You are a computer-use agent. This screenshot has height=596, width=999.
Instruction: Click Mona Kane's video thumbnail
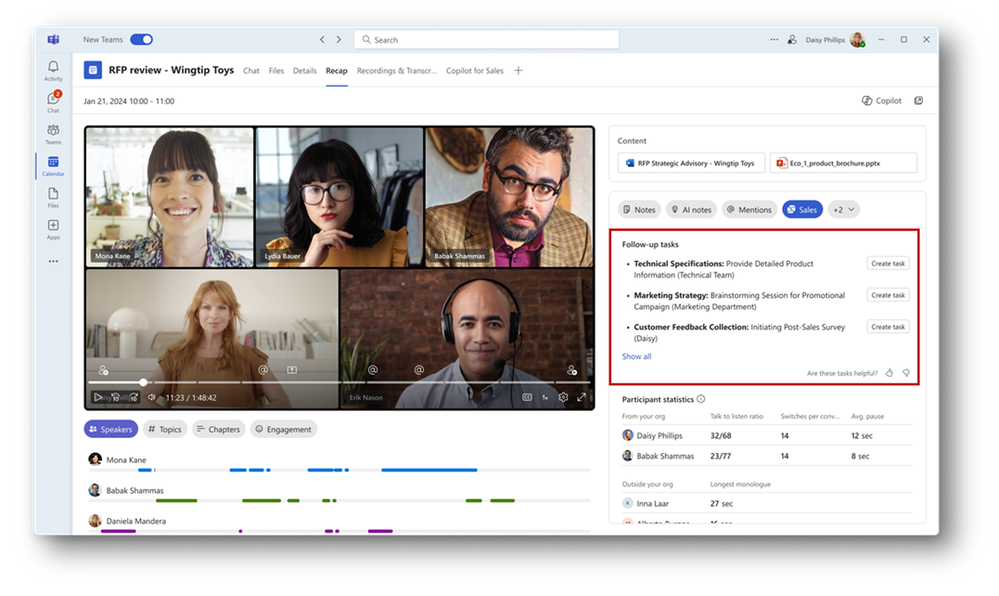[x=169, y=196]
